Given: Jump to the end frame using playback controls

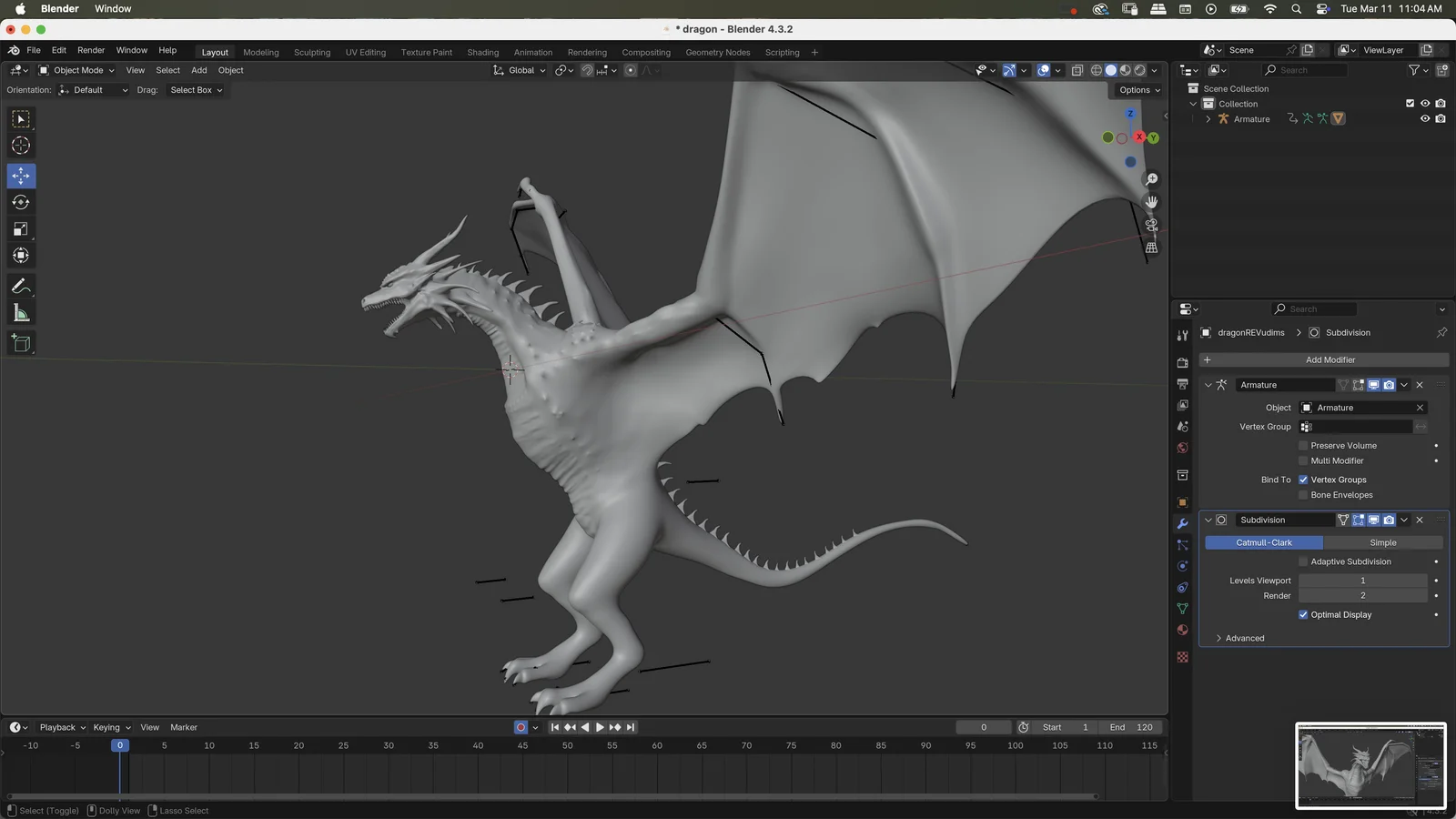Looking at the screenshot, I should point(630,727).
